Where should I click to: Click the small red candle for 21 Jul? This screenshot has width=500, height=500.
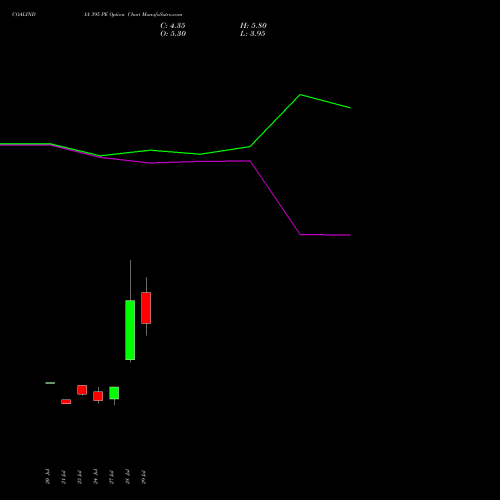click(x=66, y=402)
